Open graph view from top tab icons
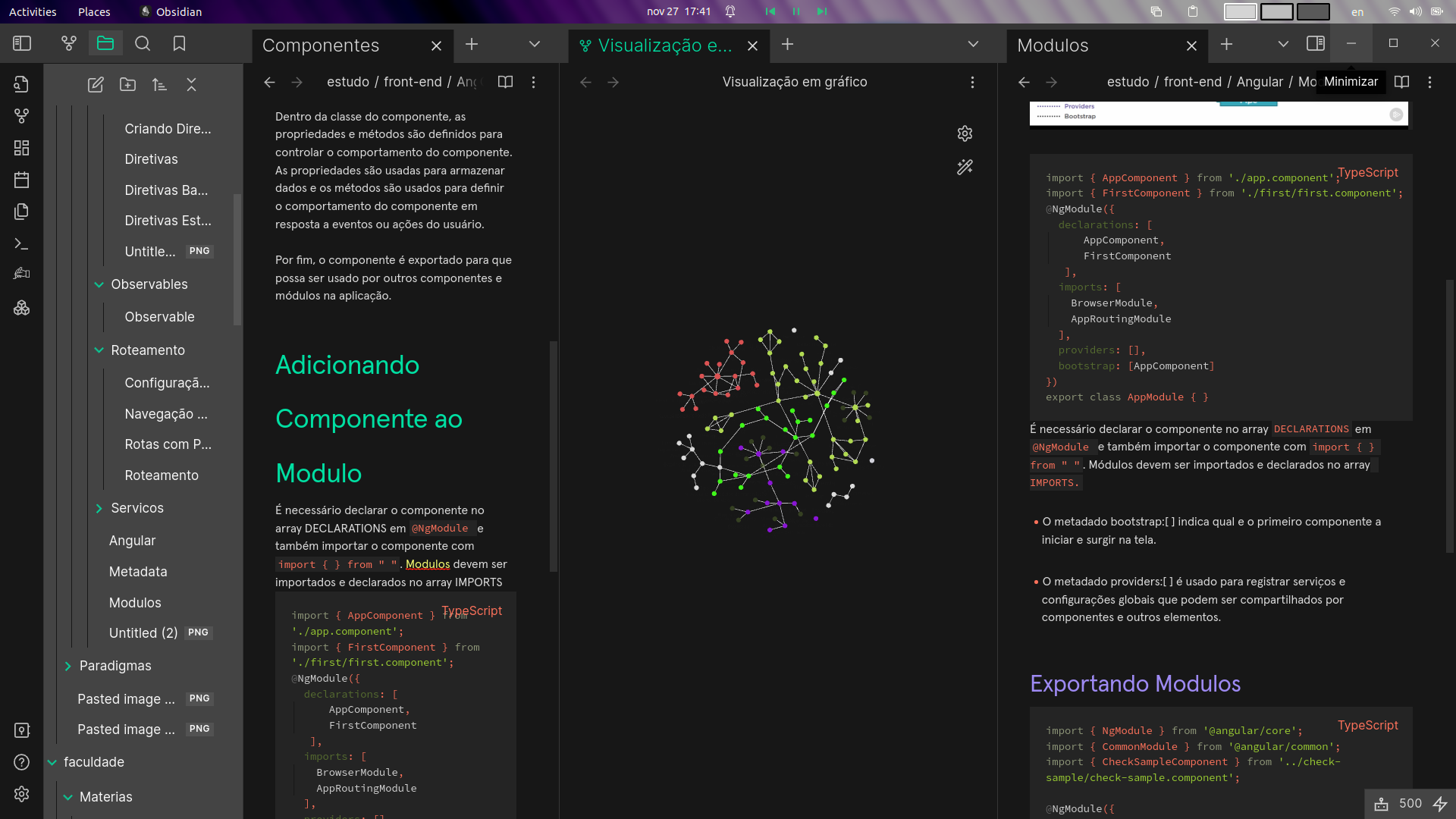The image size is (1456, 819). tap(69, 44)
